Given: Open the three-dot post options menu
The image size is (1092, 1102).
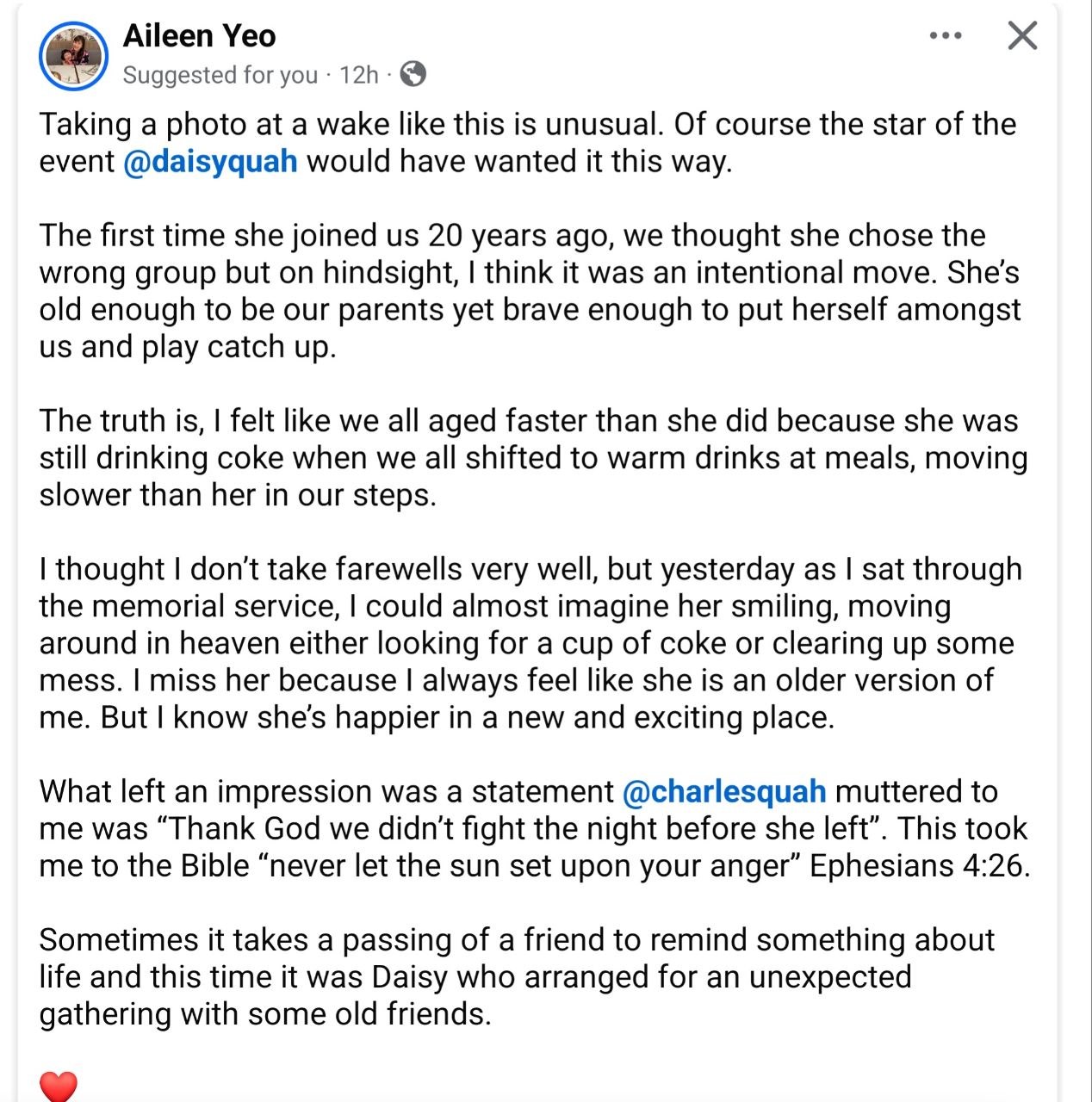Looking at the screenshot, I should click(x=946, y=36).
